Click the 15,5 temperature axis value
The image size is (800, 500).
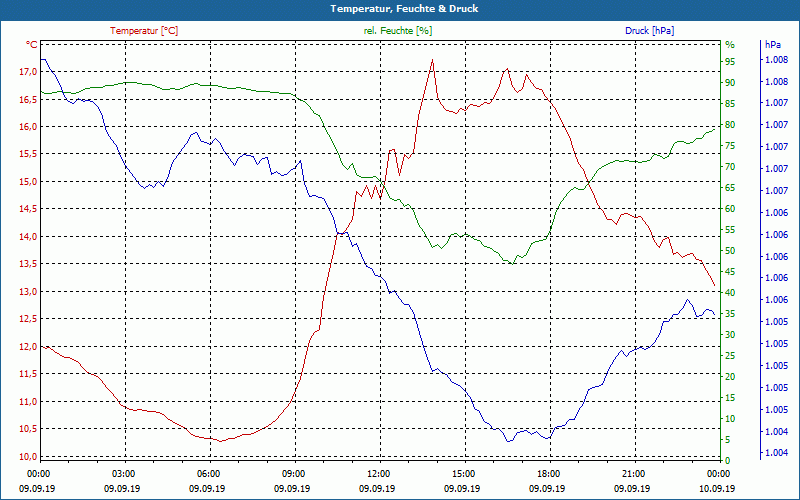[x=28, y=154]
